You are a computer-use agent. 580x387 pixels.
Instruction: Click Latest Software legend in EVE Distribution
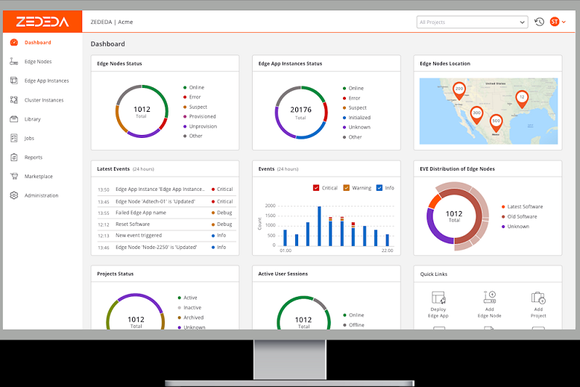(x=522, y=207)
